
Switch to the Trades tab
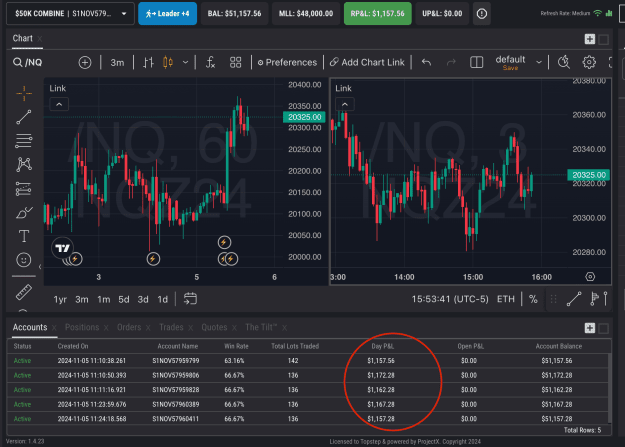coord(171,327)
